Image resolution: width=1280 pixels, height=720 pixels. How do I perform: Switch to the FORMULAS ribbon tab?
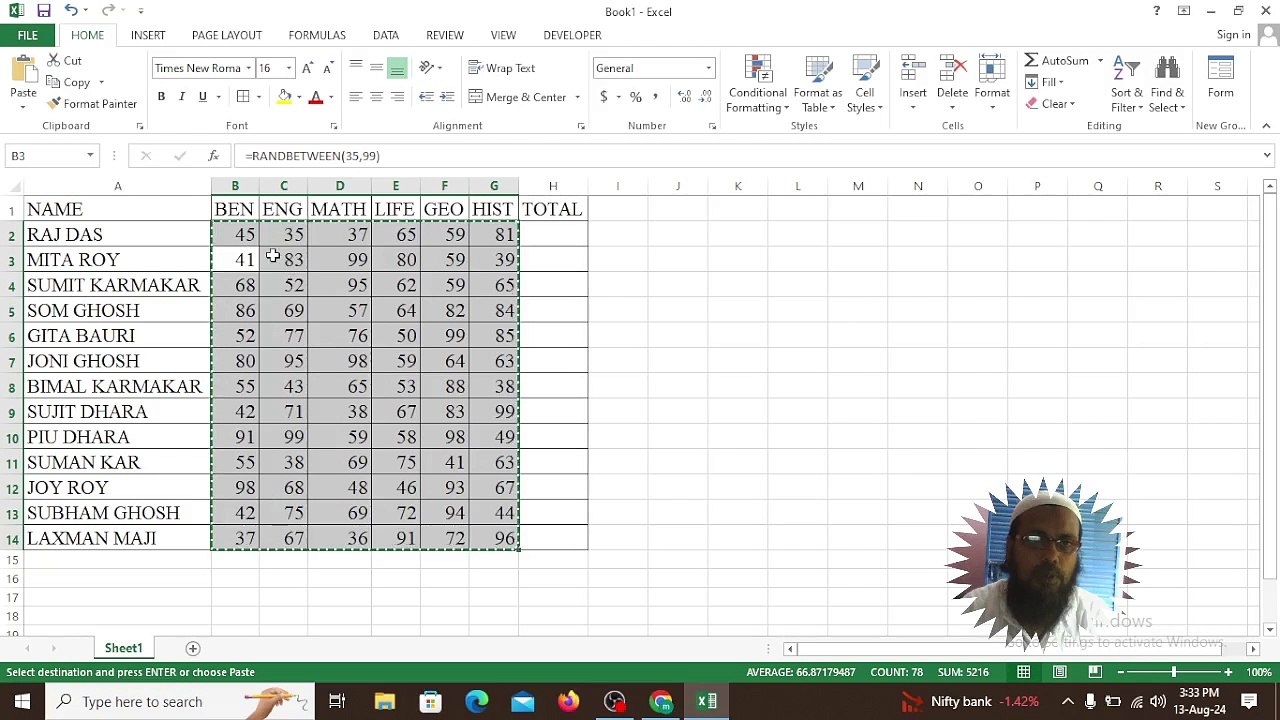tap(317, 35)
